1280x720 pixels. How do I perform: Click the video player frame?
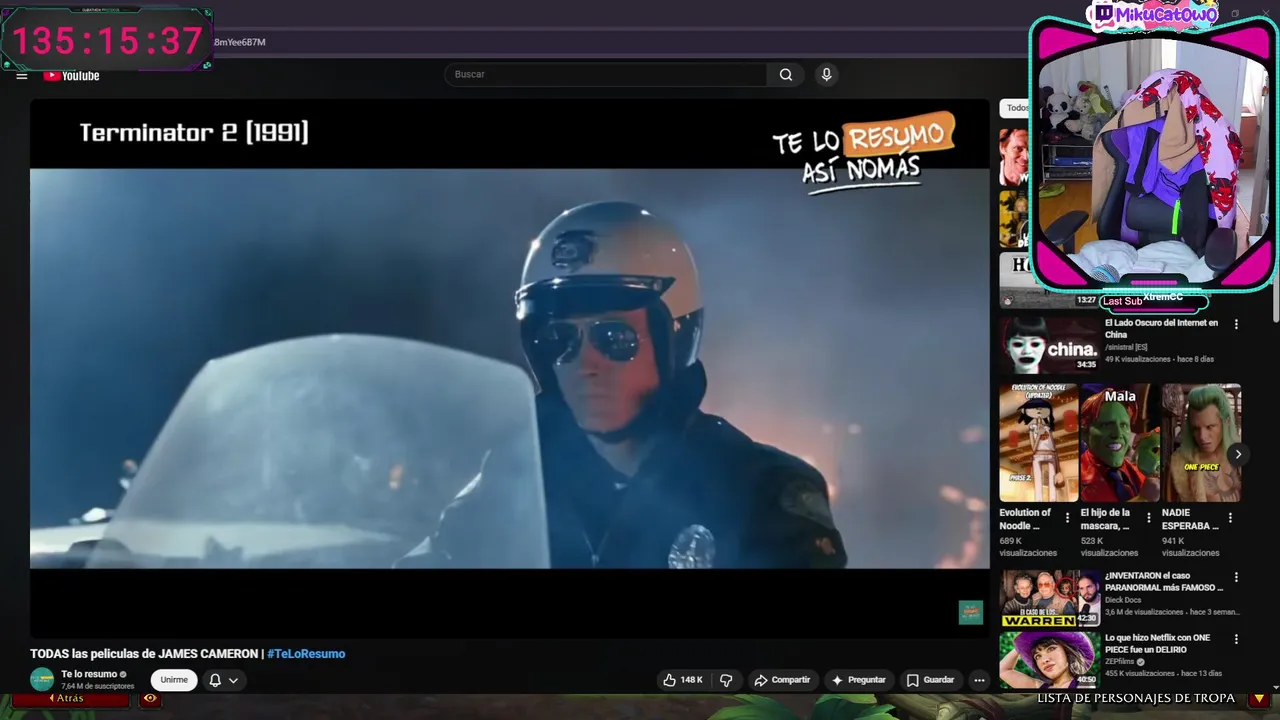tap(509, 368)
